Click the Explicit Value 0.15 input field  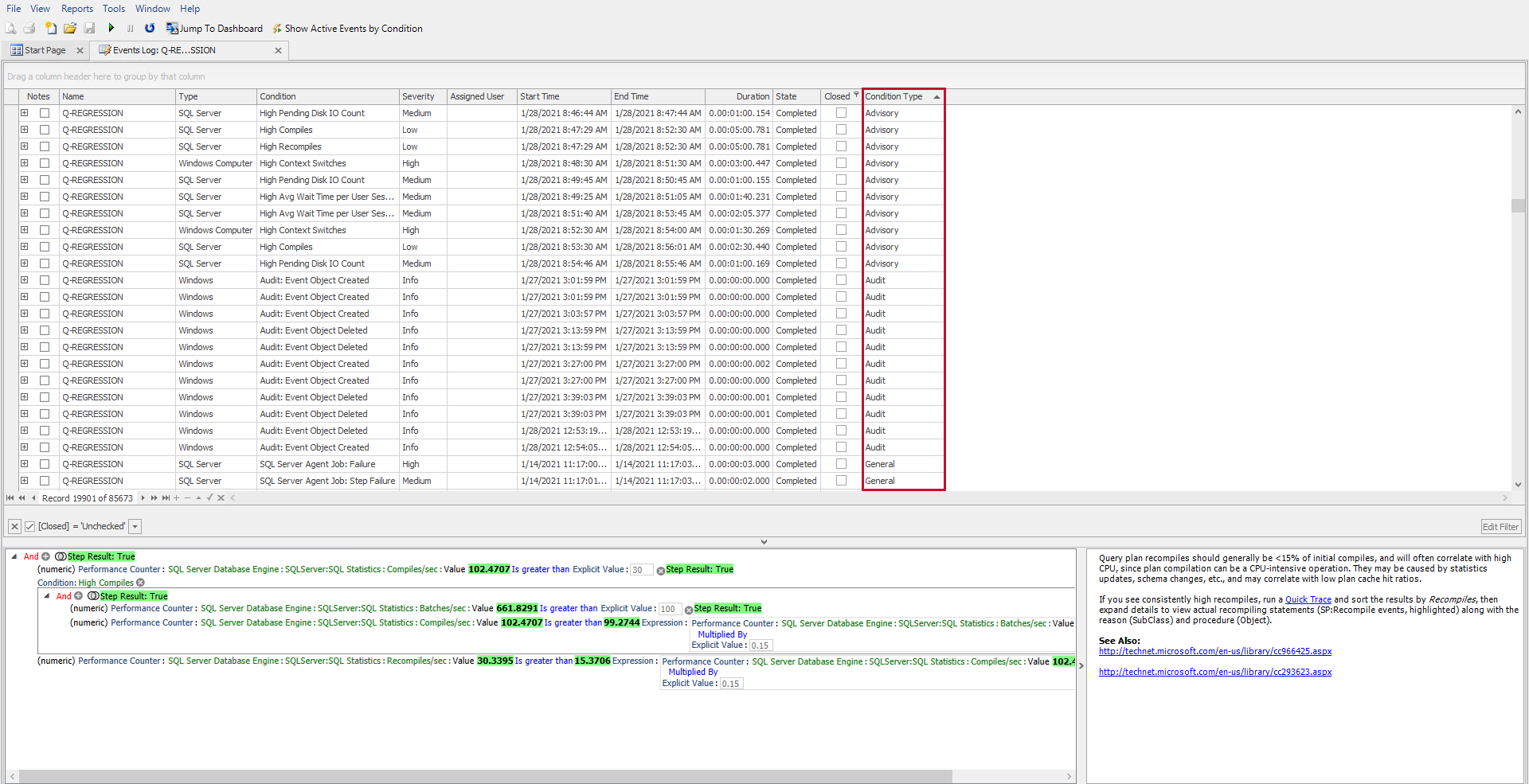pos(761,646)
